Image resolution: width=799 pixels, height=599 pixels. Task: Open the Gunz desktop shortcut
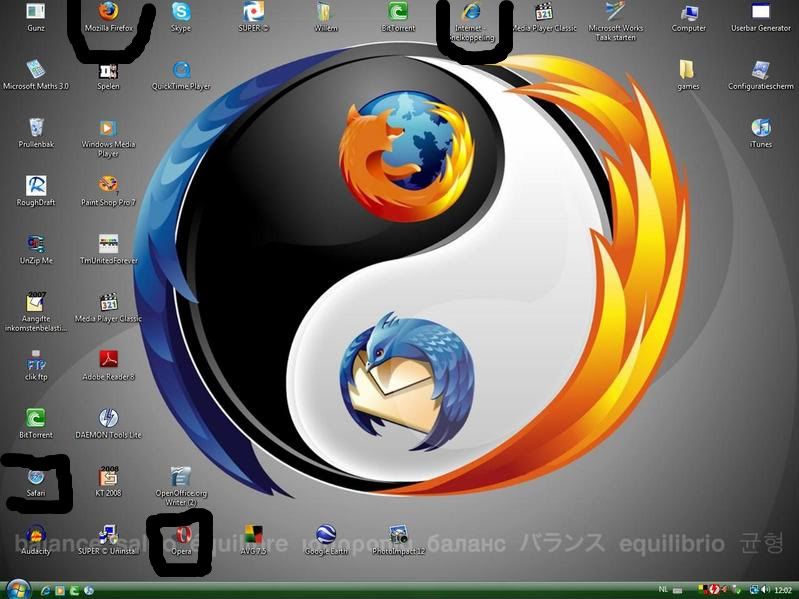(36, 17)
